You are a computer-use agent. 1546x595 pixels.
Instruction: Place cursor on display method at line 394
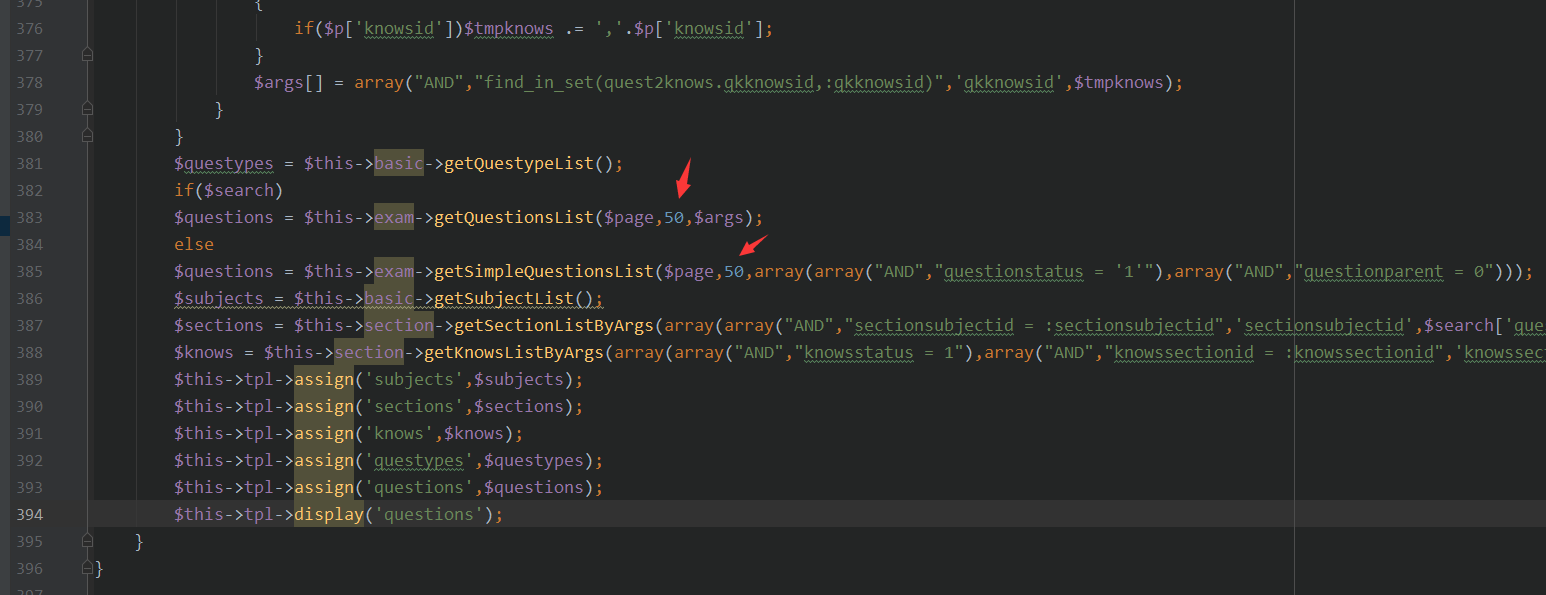[x=328, y=514]
